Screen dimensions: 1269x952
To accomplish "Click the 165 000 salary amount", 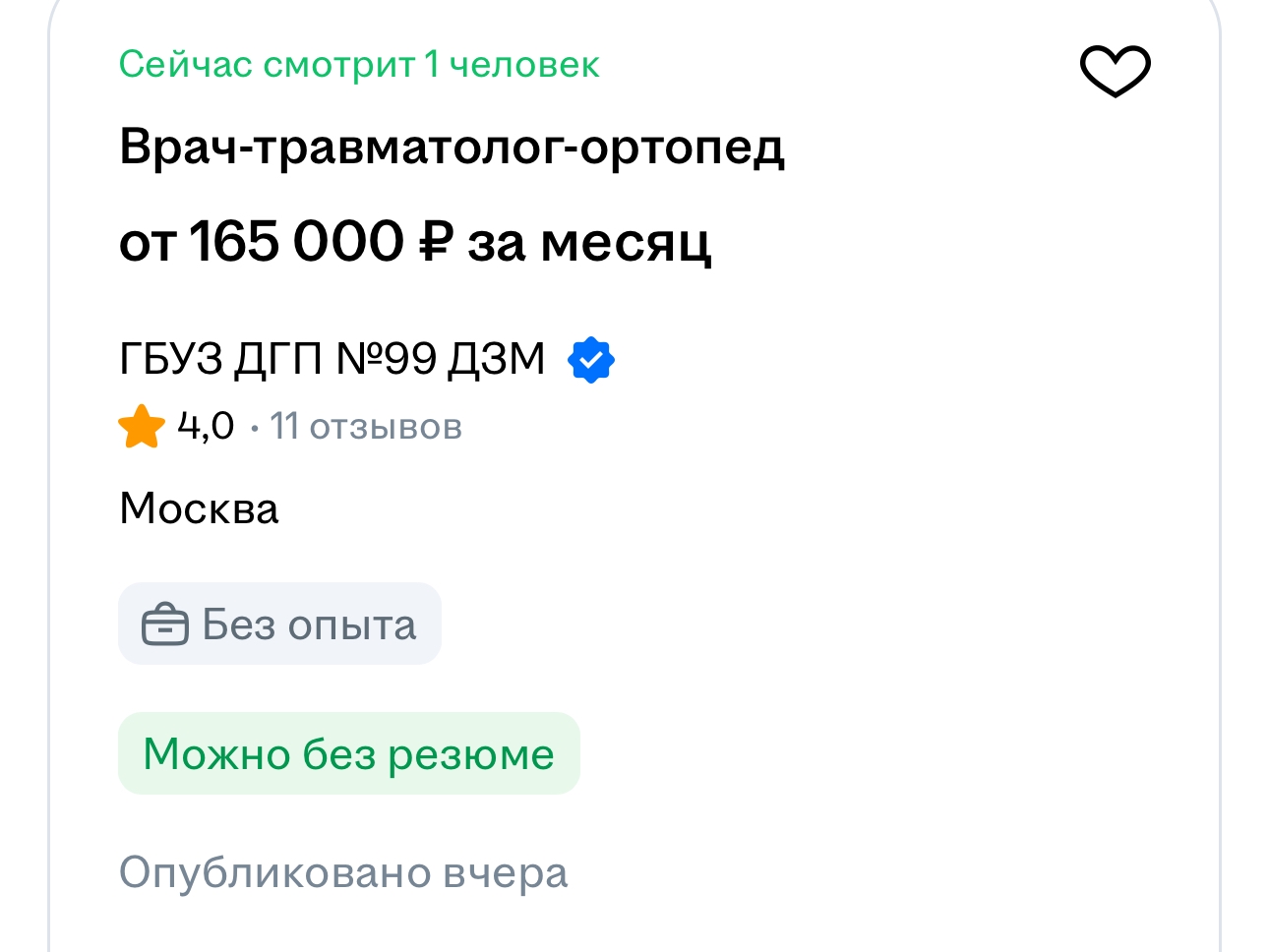I will (x=296, y=242).
